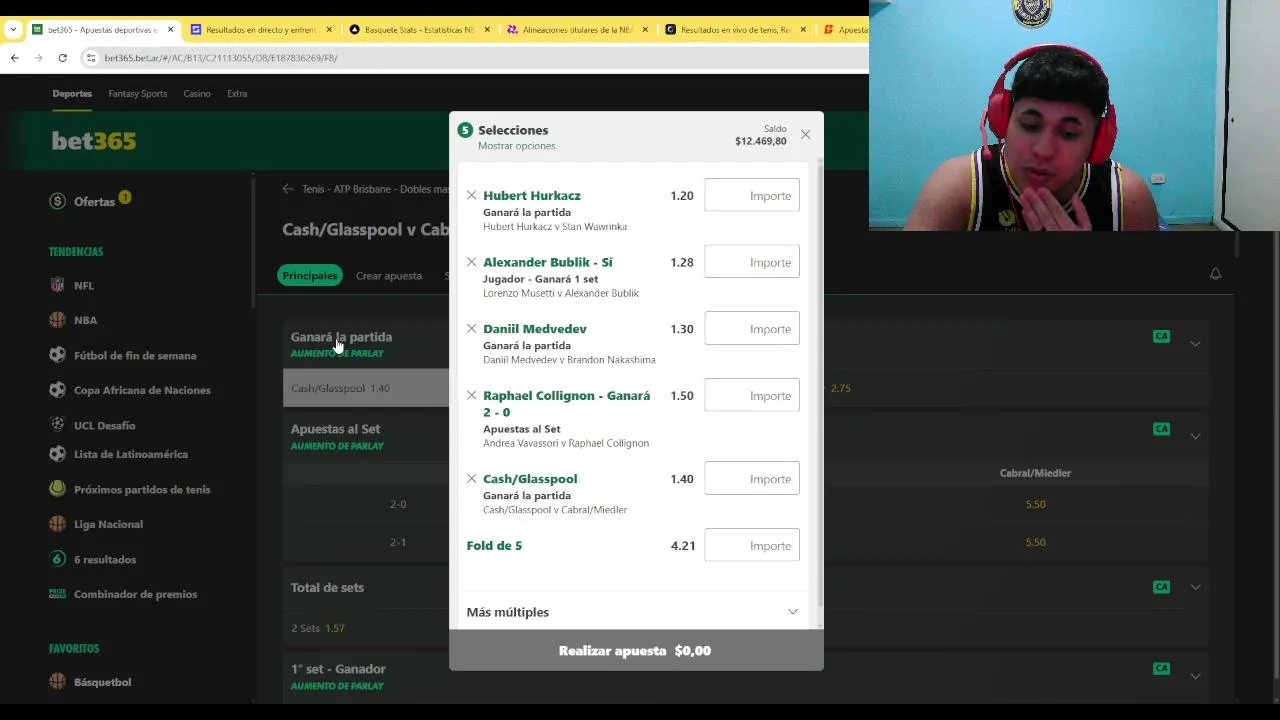Close the Selecciones bet slip
1280x720 pixels.
coord(805,134)
